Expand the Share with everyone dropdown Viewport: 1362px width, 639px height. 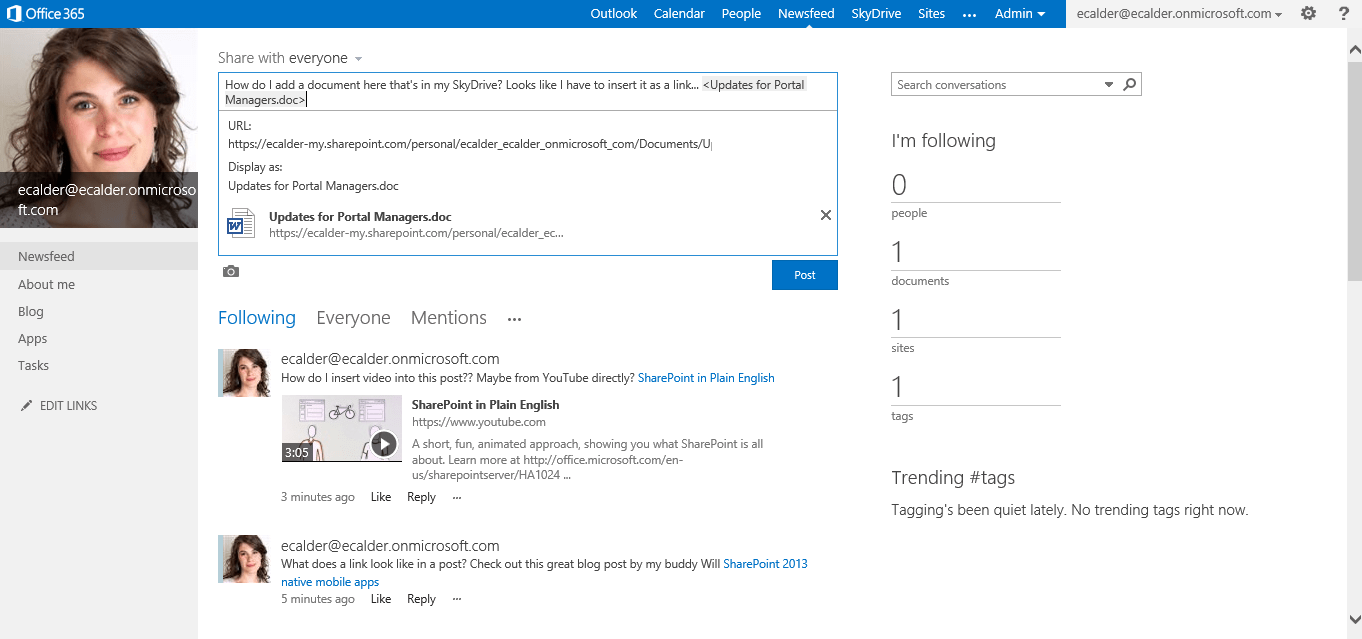[x=358, y=59]
